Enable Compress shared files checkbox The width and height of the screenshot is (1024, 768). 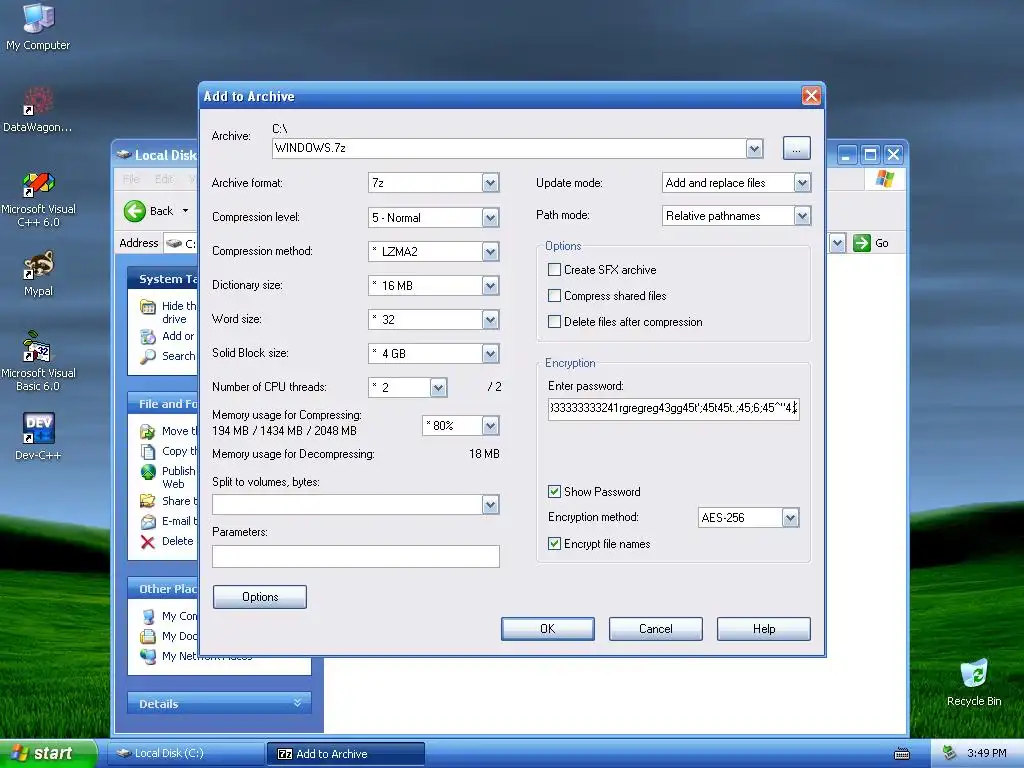554,296
